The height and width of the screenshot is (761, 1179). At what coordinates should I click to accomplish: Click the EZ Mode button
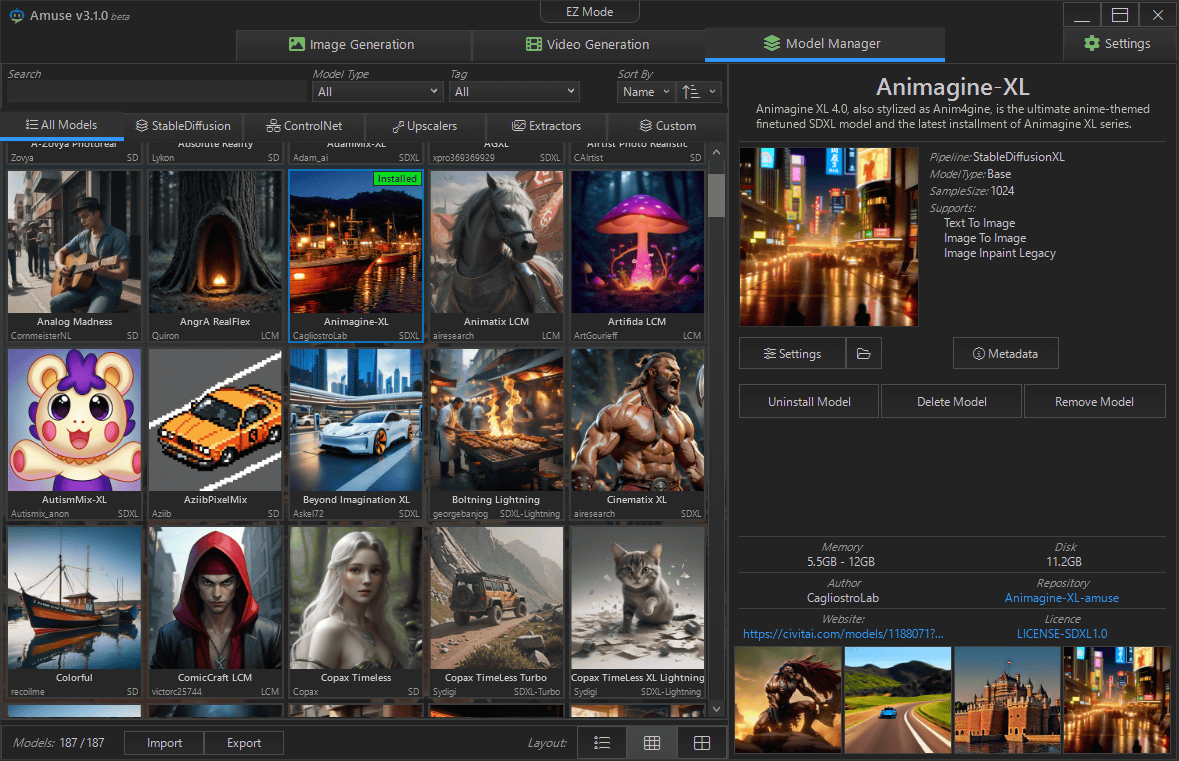point(590,12)
